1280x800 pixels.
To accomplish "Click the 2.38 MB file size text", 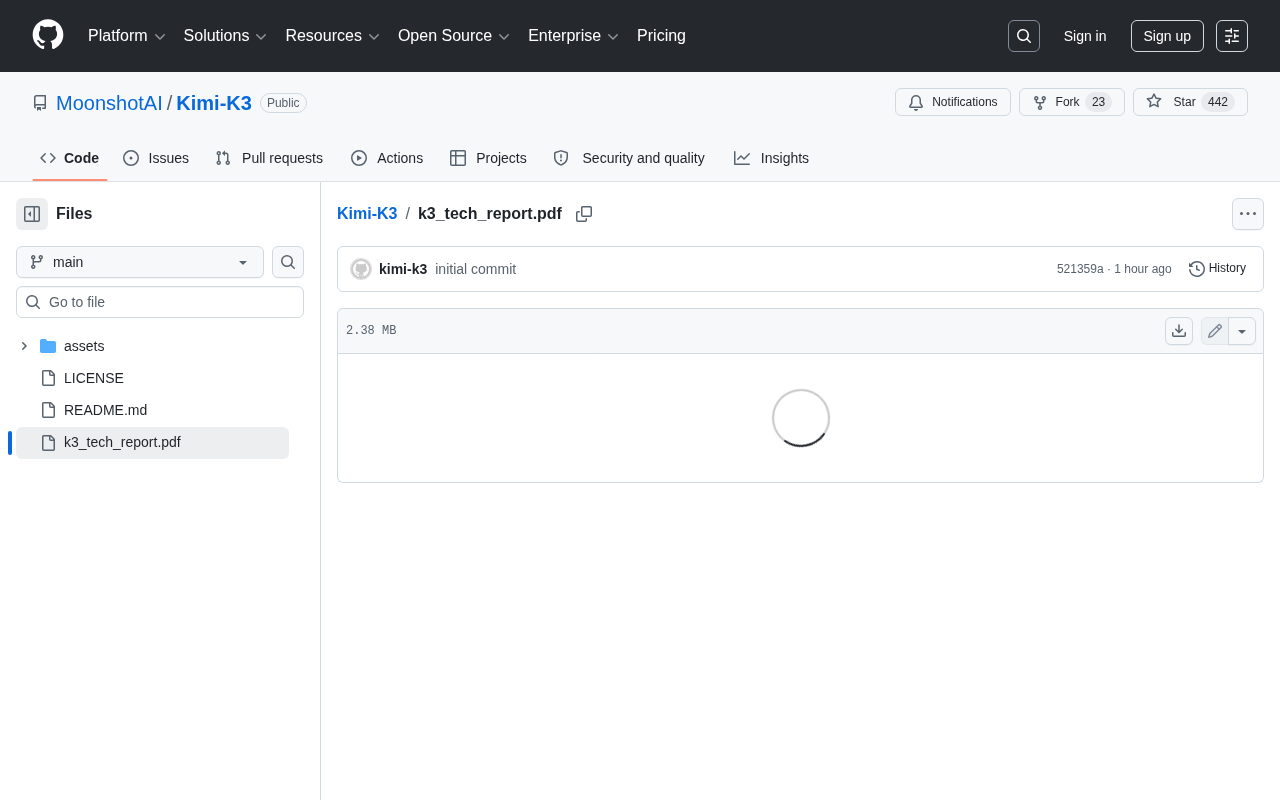I will click(371, 331).
